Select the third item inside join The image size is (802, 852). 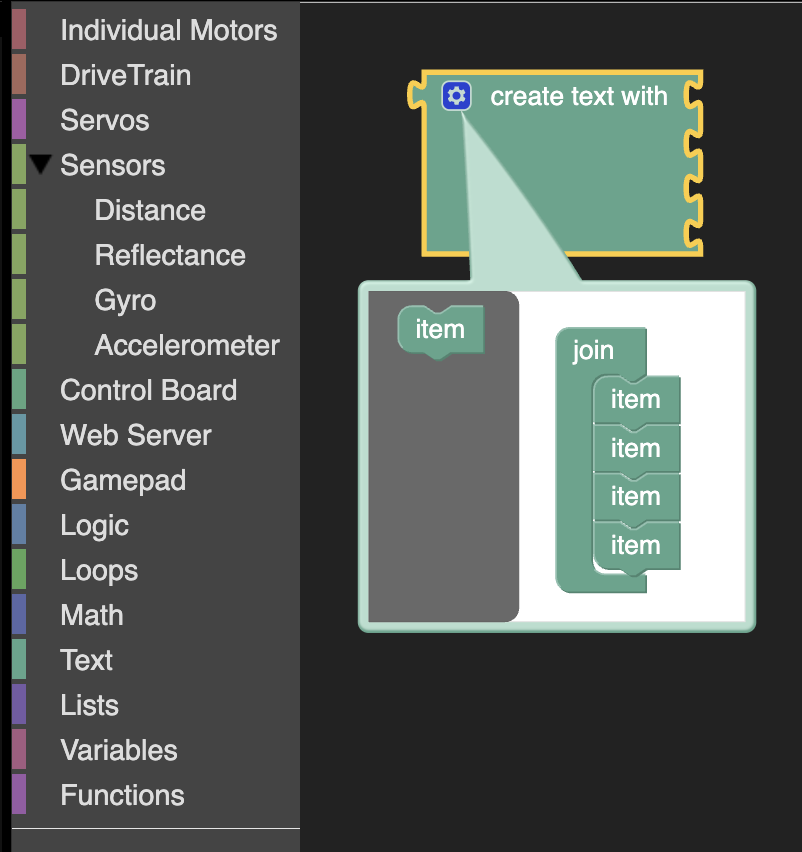(x=636, y=497)
